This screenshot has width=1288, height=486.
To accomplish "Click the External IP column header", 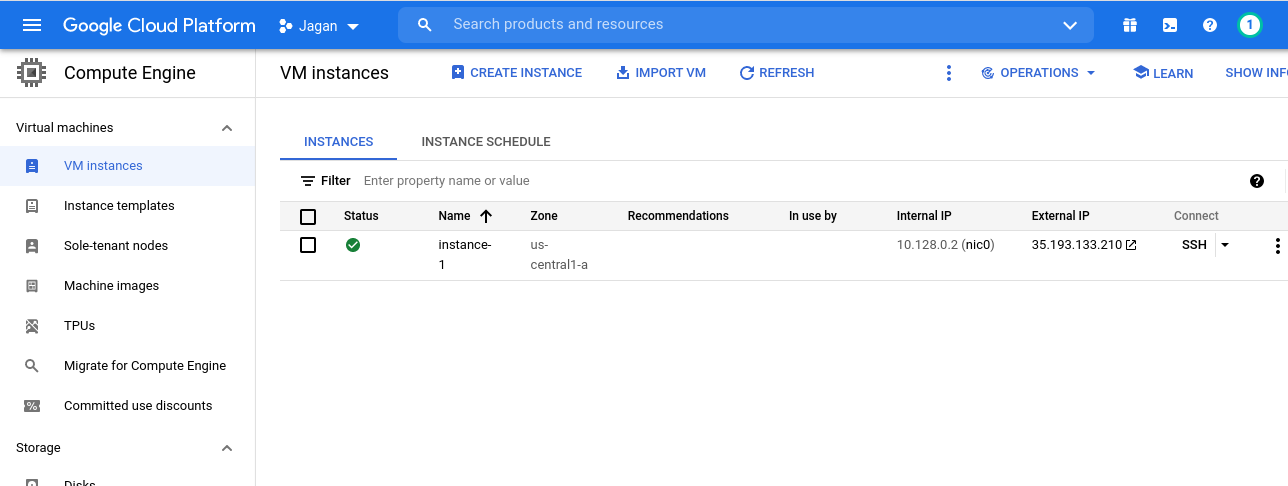I will pos(1060,216).
